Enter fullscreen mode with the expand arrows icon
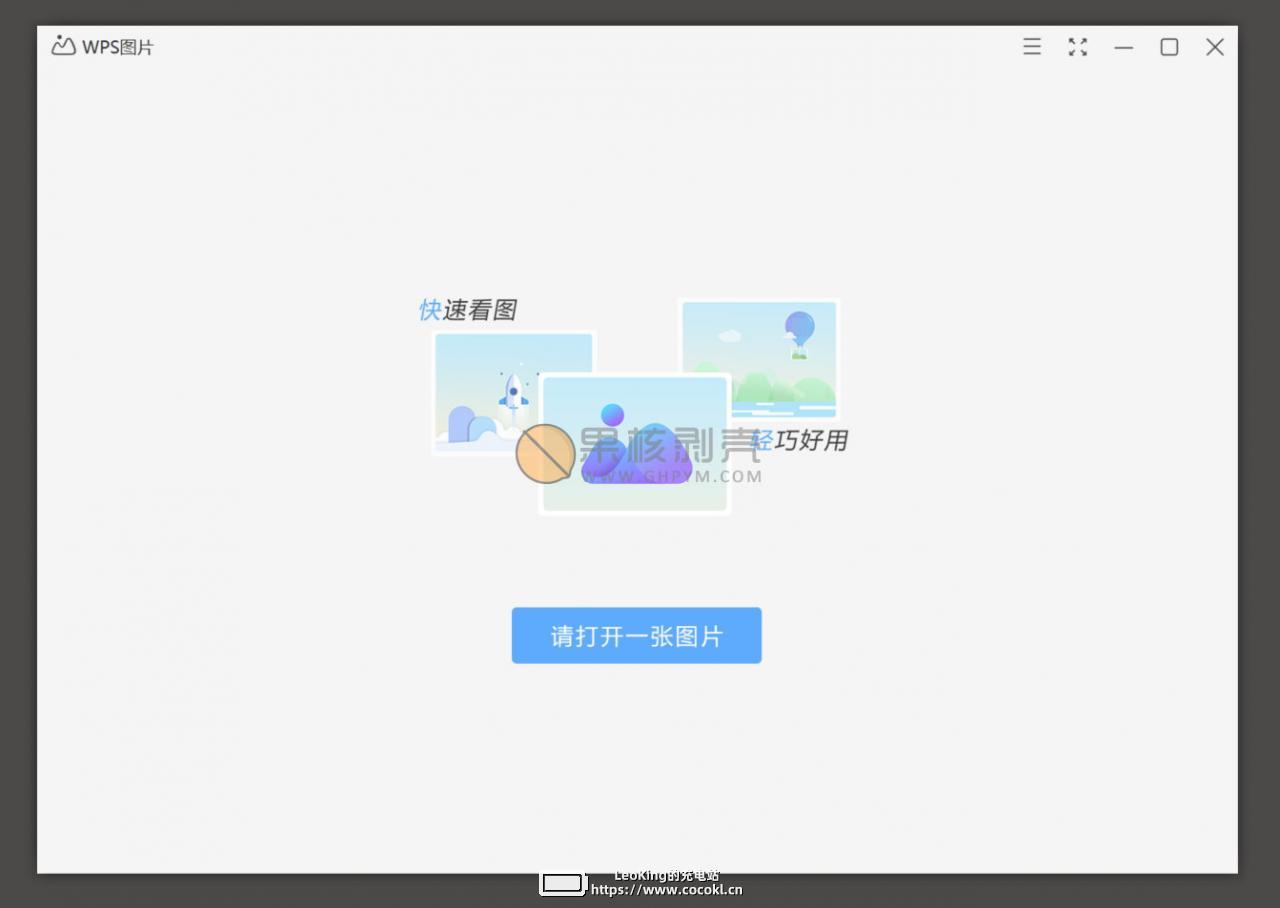This screenshot has width=1280, height=908. (x=1077, y=47)
